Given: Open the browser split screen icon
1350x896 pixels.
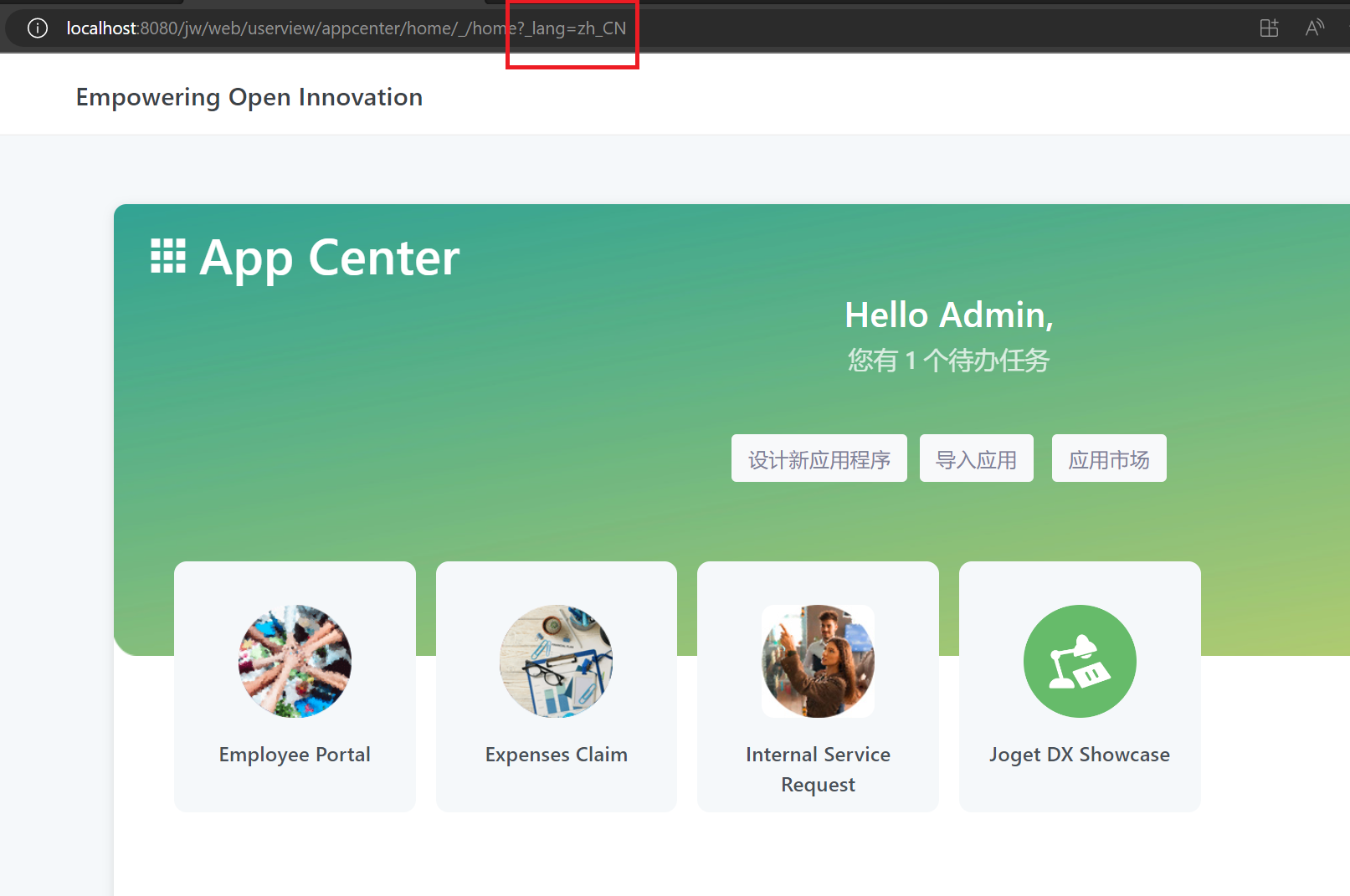Looking at the screenshot, I should point(1269,28).
